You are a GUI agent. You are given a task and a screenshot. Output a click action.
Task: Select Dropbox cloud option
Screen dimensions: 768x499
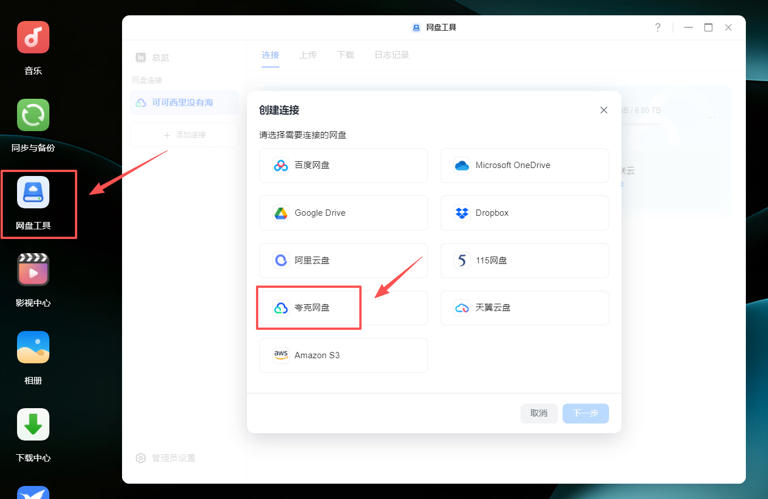pos(525,213)
